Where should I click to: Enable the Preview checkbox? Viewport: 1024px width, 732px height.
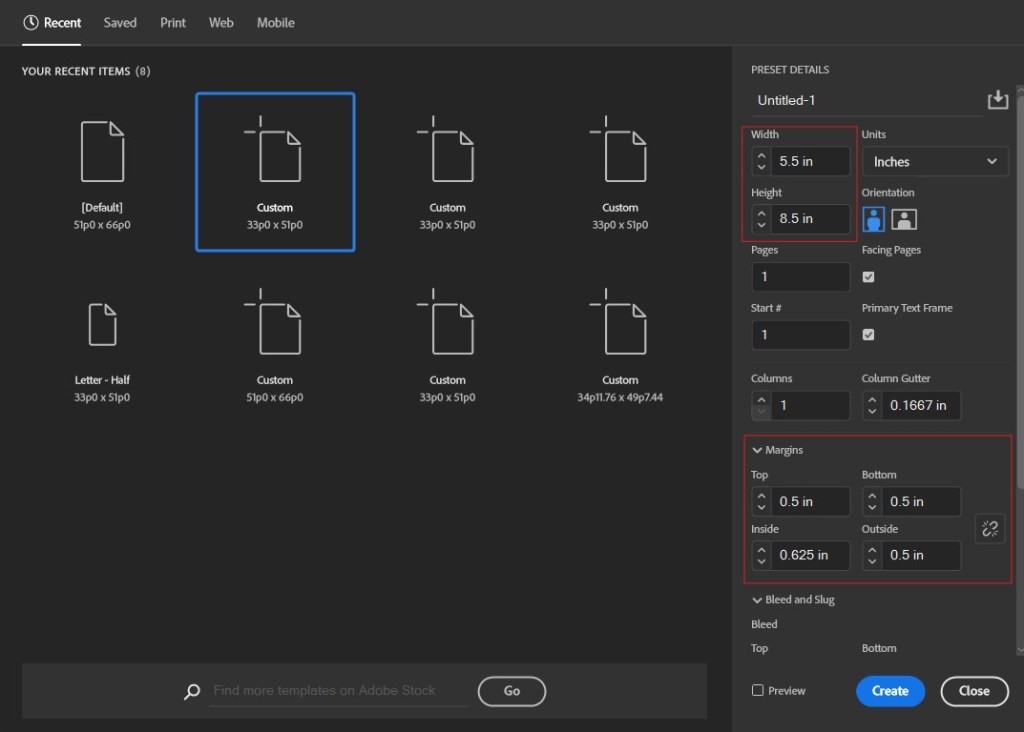[758, 691]
